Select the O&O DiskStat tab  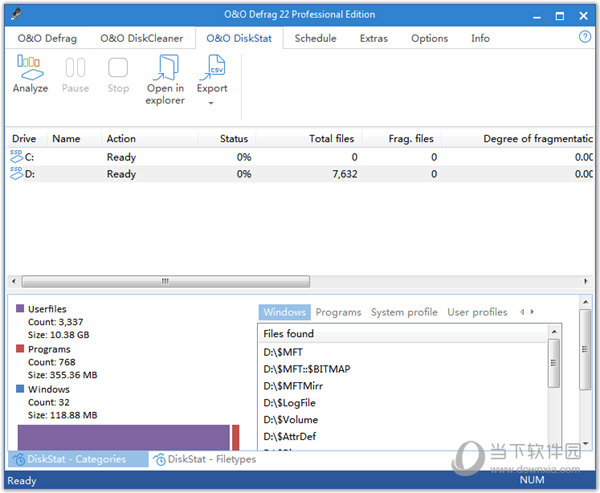(x=239, y=38)
